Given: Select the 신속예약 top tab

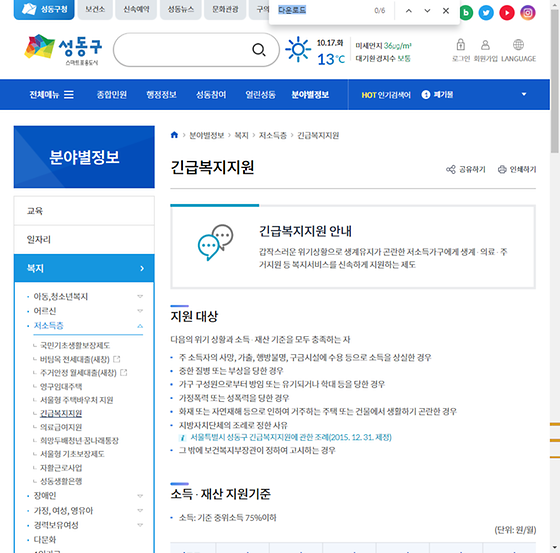Looking at the screenshot, I should [136, 10].
